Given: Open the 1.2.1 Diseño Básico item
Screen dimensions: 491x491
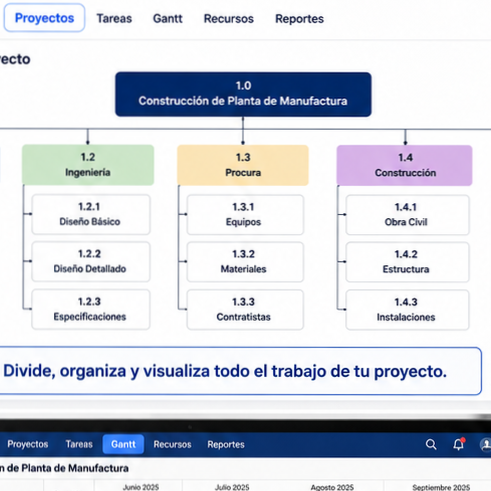Looking at the screenshot, I should coord(91,214).
